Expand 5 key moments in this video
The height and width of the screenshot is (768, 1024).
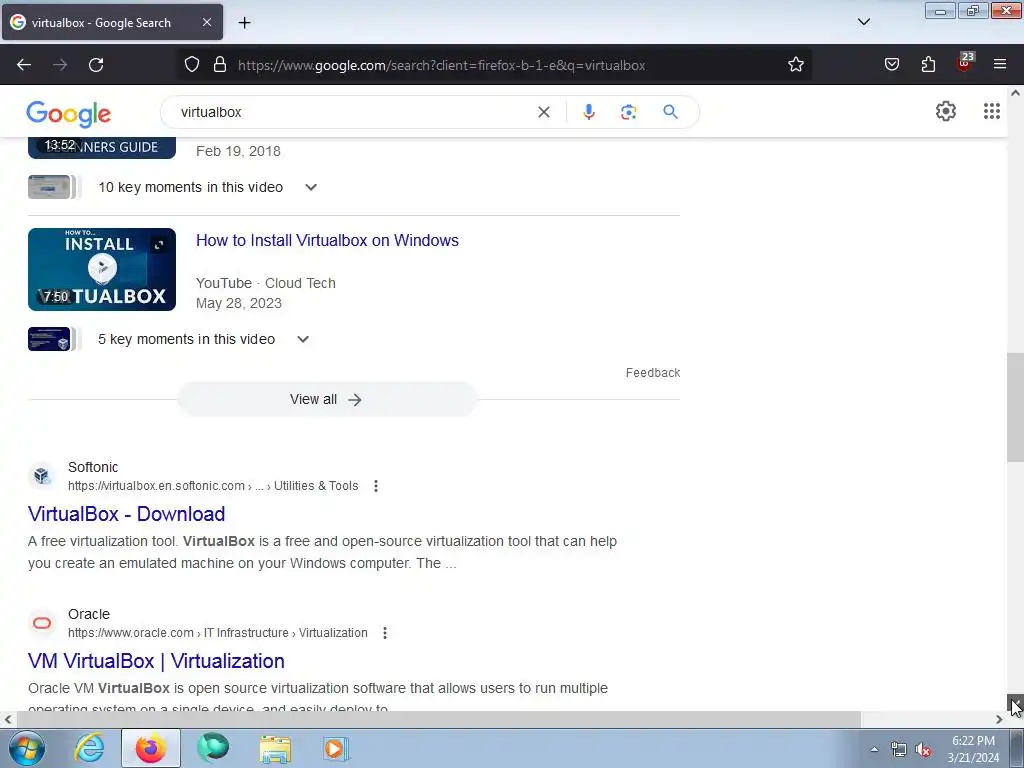pyautogui.click(x=303, y=340)
